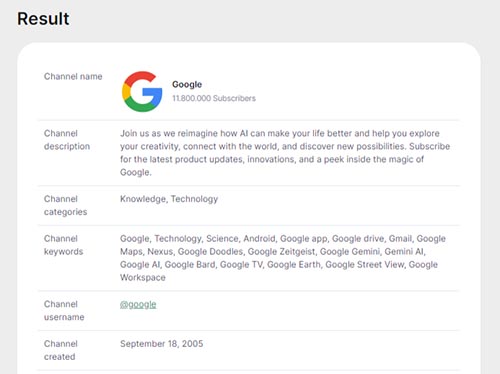This screenshot has height=374, width=500.
Task: Click the Google Gemini keyword
Action: 350,252
